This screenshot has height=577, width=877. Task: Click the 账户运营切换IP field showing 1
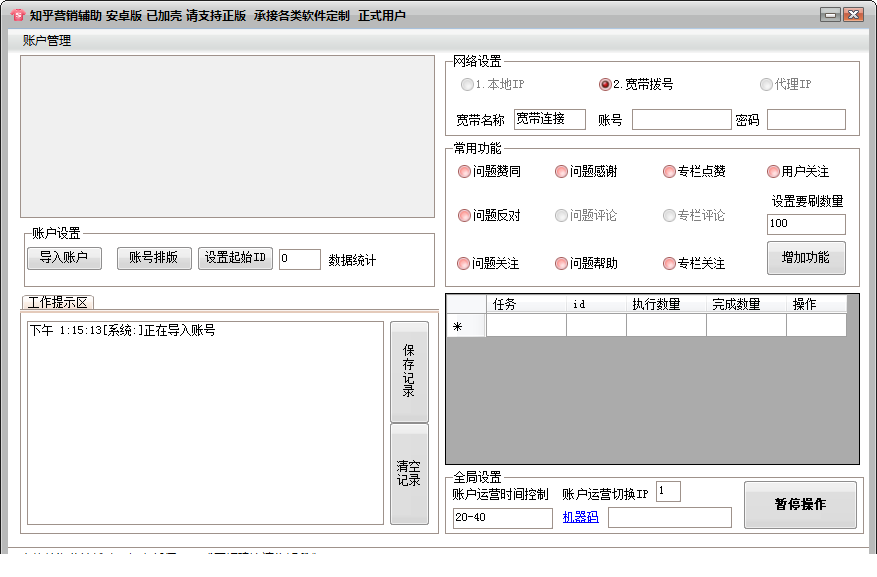(668, 491)
